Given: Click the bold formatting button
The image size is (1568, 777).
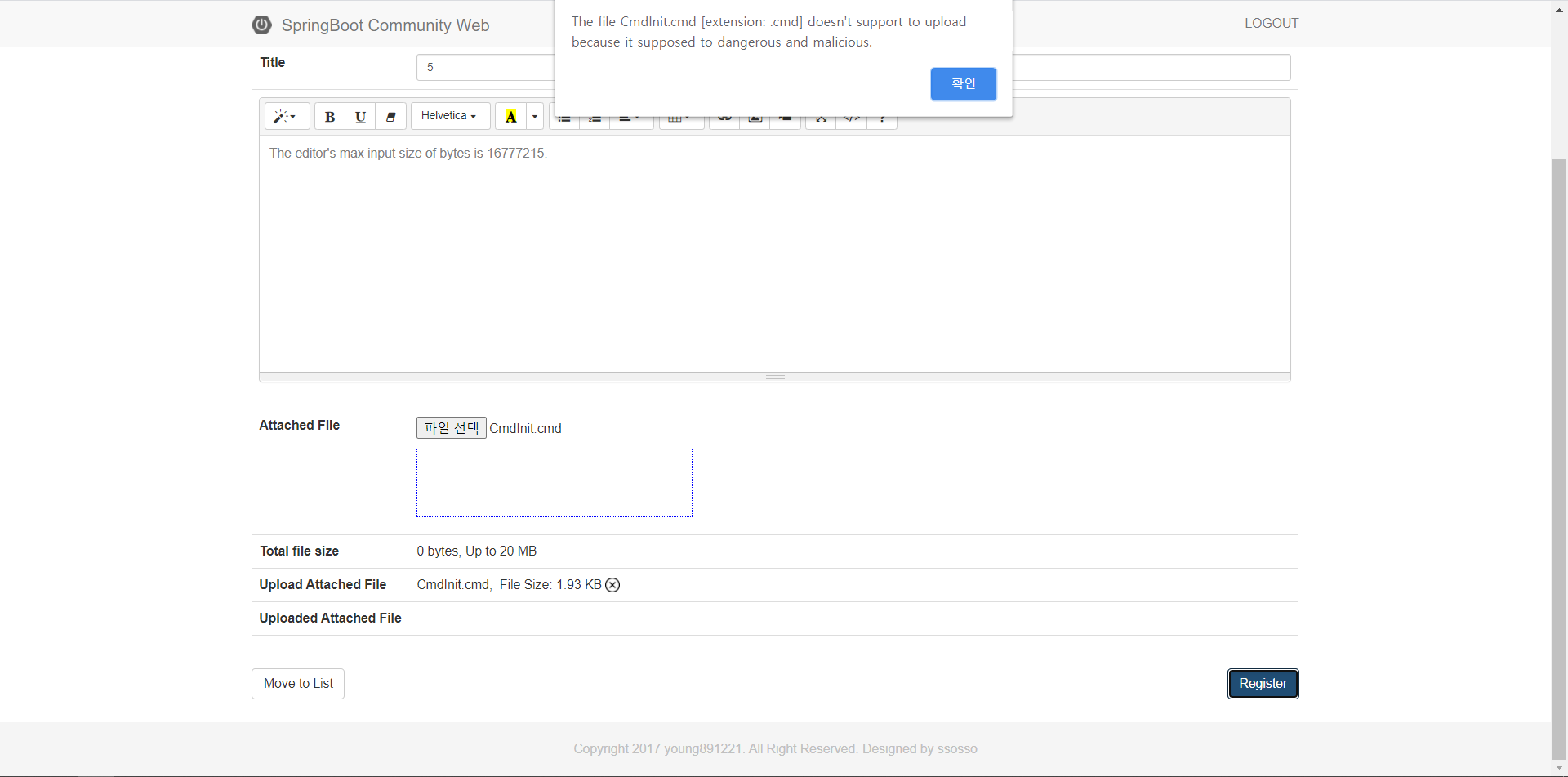Looking at the screenshot, I should (x=329, y=117).
